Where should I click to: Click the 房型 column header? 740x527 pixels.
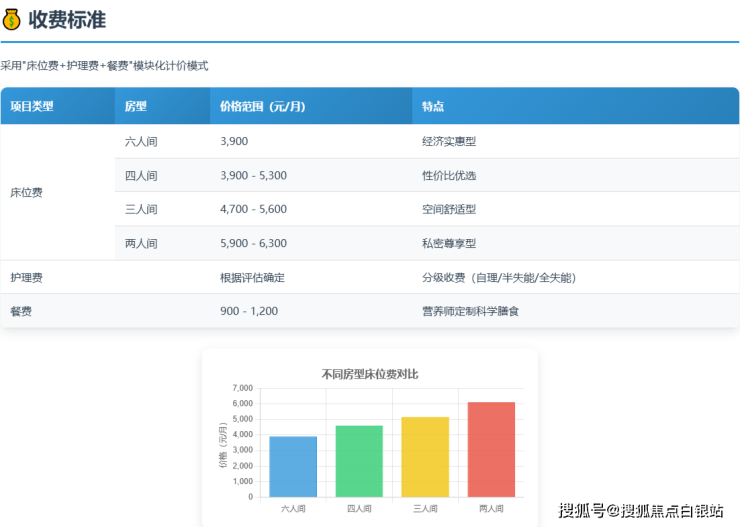coord(136,106)
